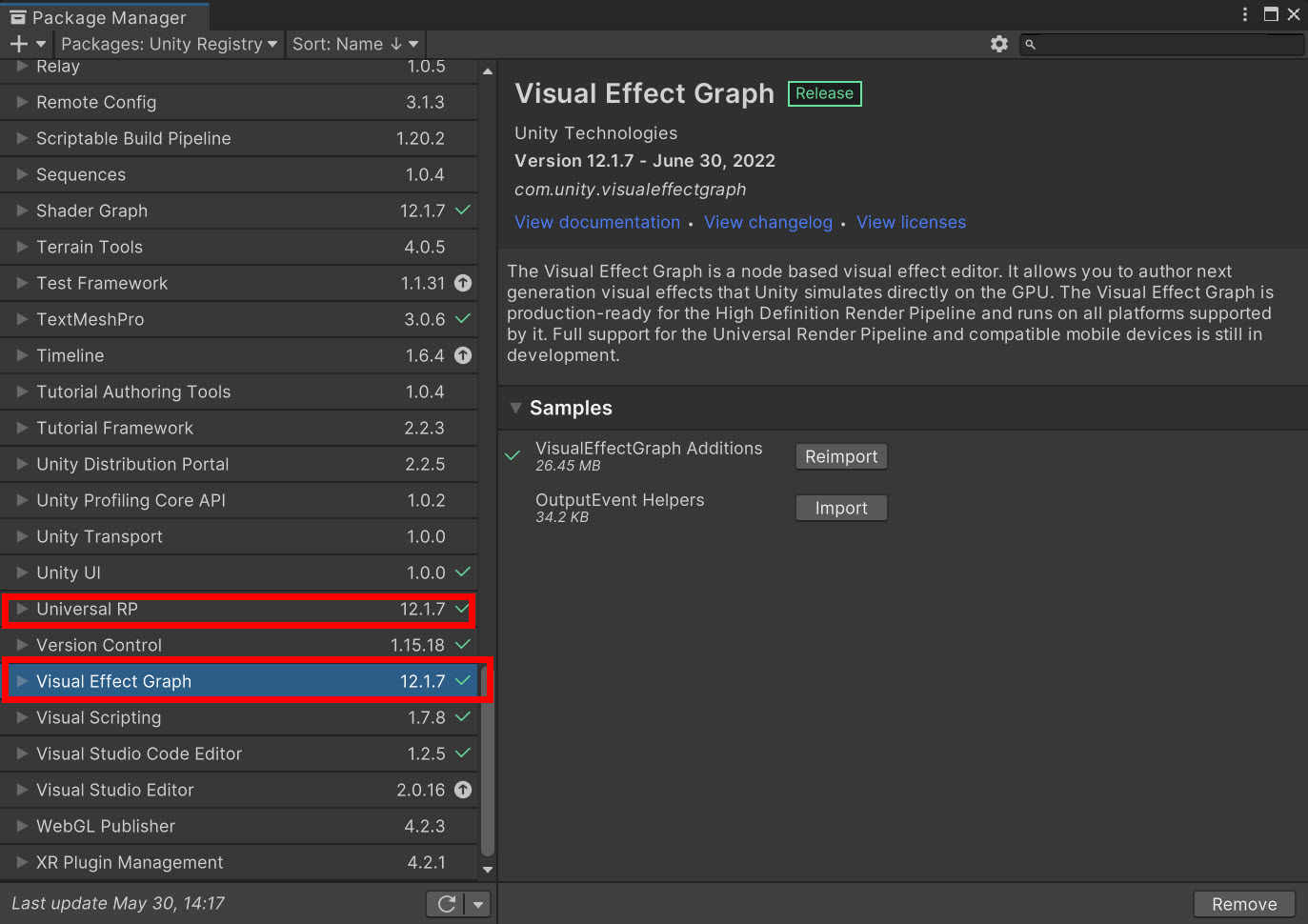
Task: Select the TextMeshPro package
Action: pyautogui.click(x=238, y=319)
